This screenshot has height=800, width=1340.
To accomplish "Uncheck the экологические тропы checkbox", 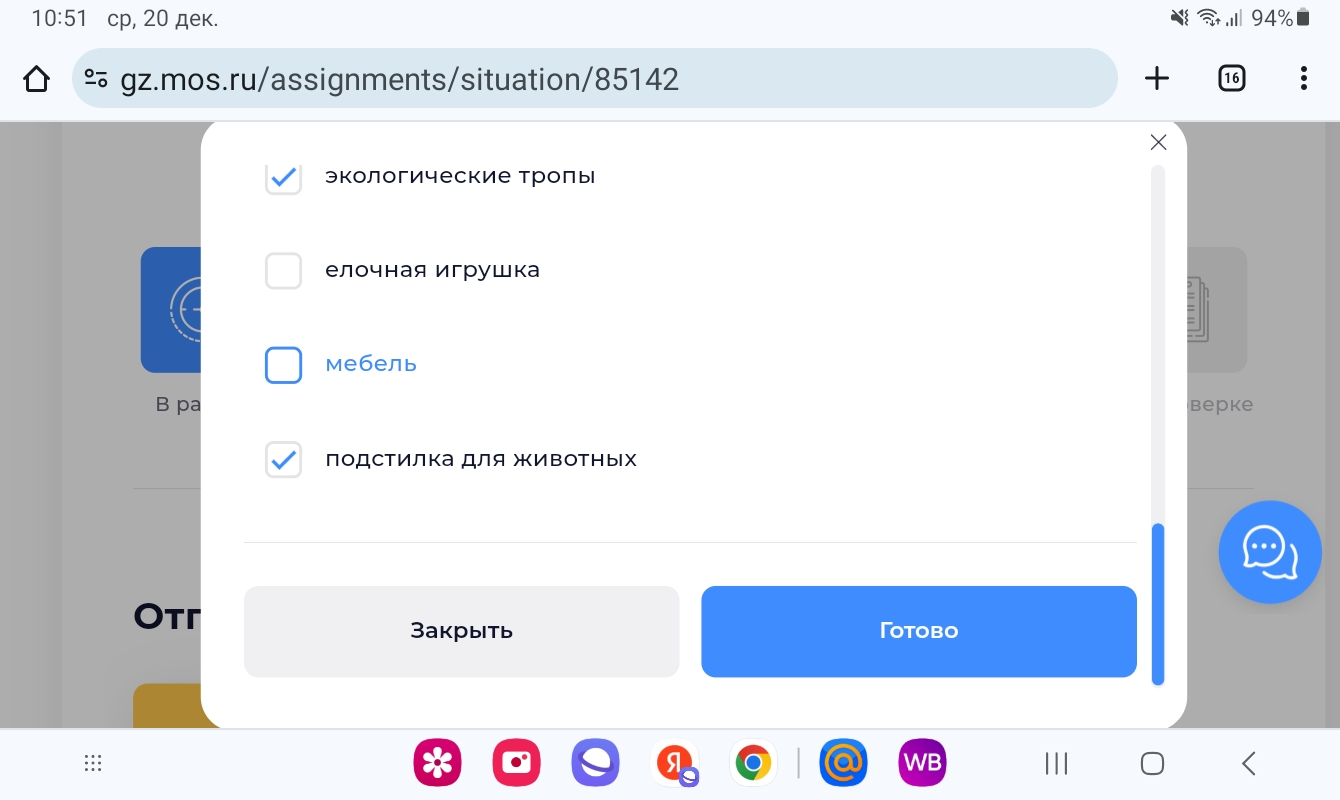I will [x=283, y=177].
